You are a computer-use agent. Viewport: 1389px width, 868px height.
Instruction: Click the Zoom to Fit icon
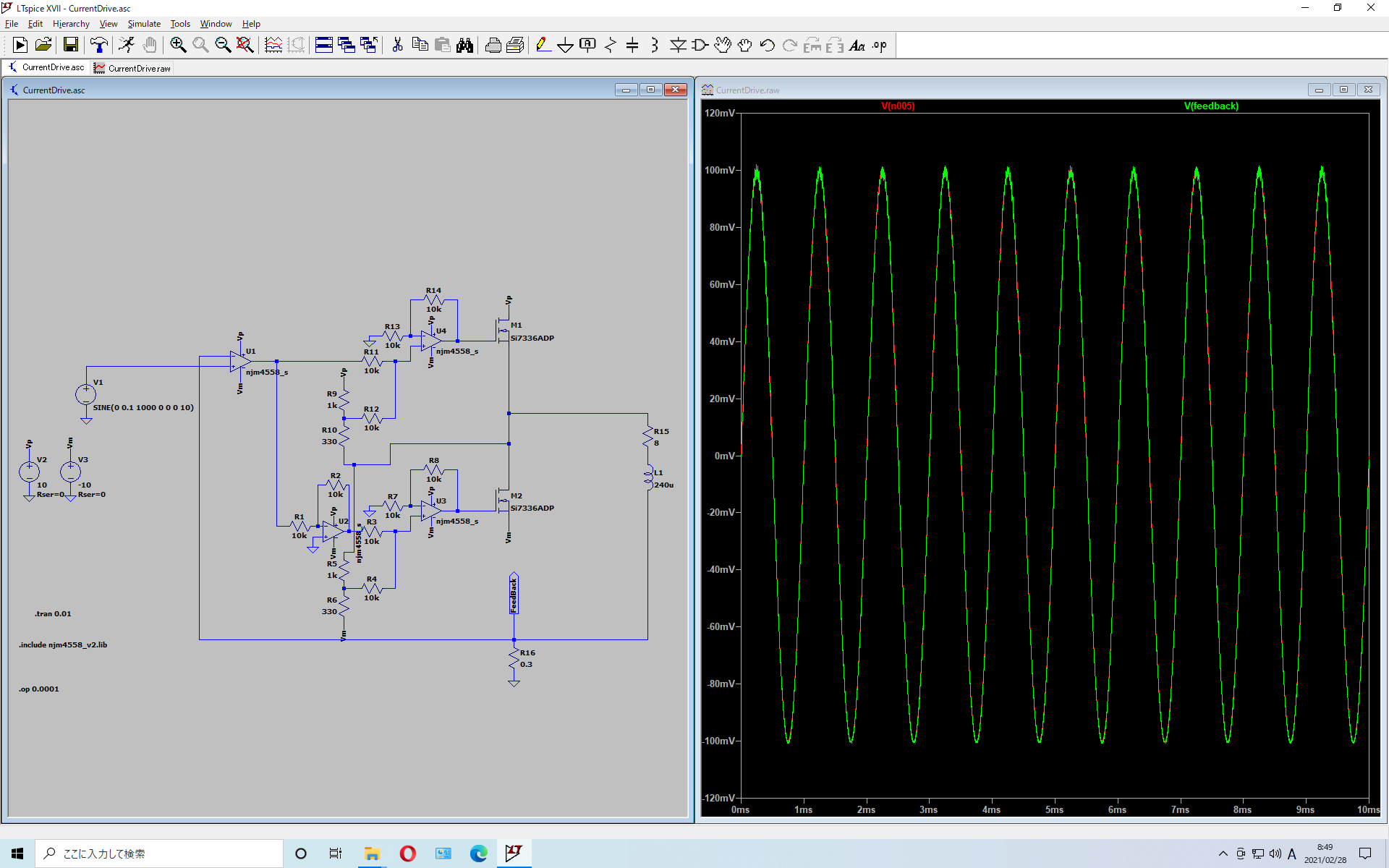pyautogui.click(x=245, y=46)
